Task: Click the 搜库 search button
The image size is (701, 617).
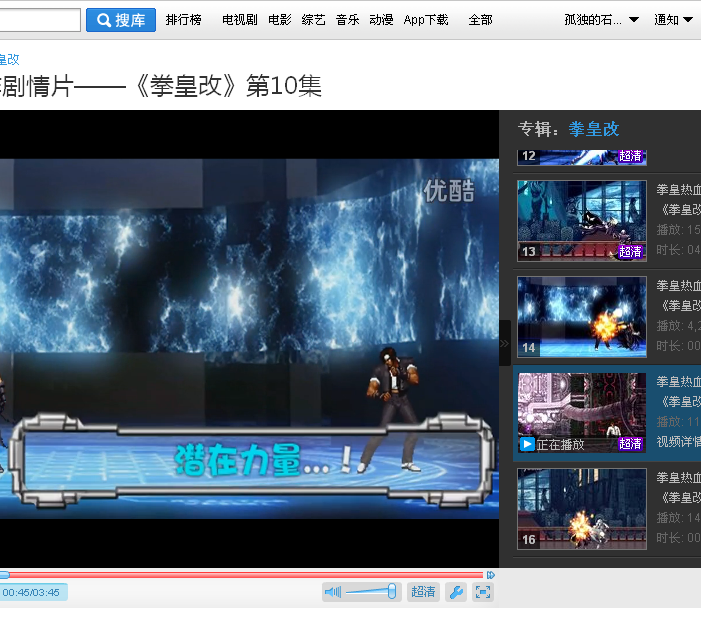Action: (121, 20)
